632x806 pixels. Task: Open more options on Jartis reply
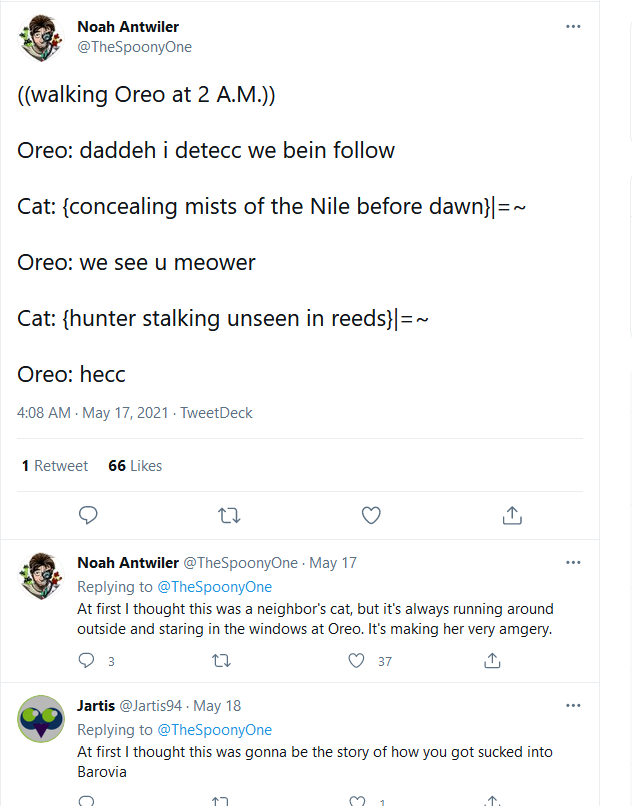[x=573, y=706]
